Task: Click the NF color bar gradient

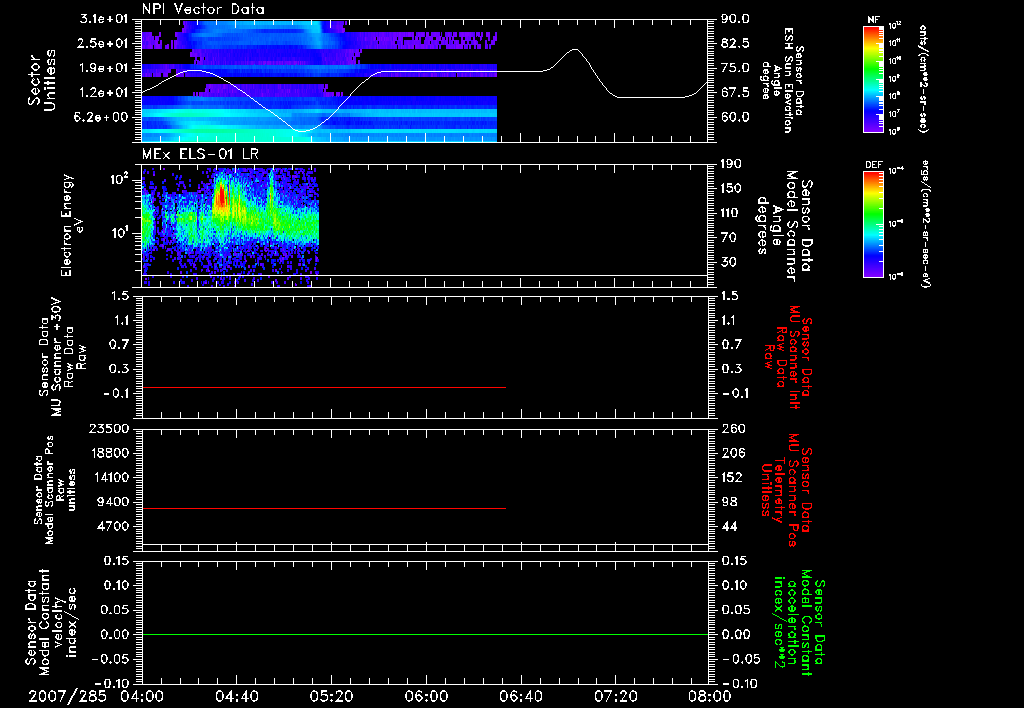Action: (x=874, y=79)
